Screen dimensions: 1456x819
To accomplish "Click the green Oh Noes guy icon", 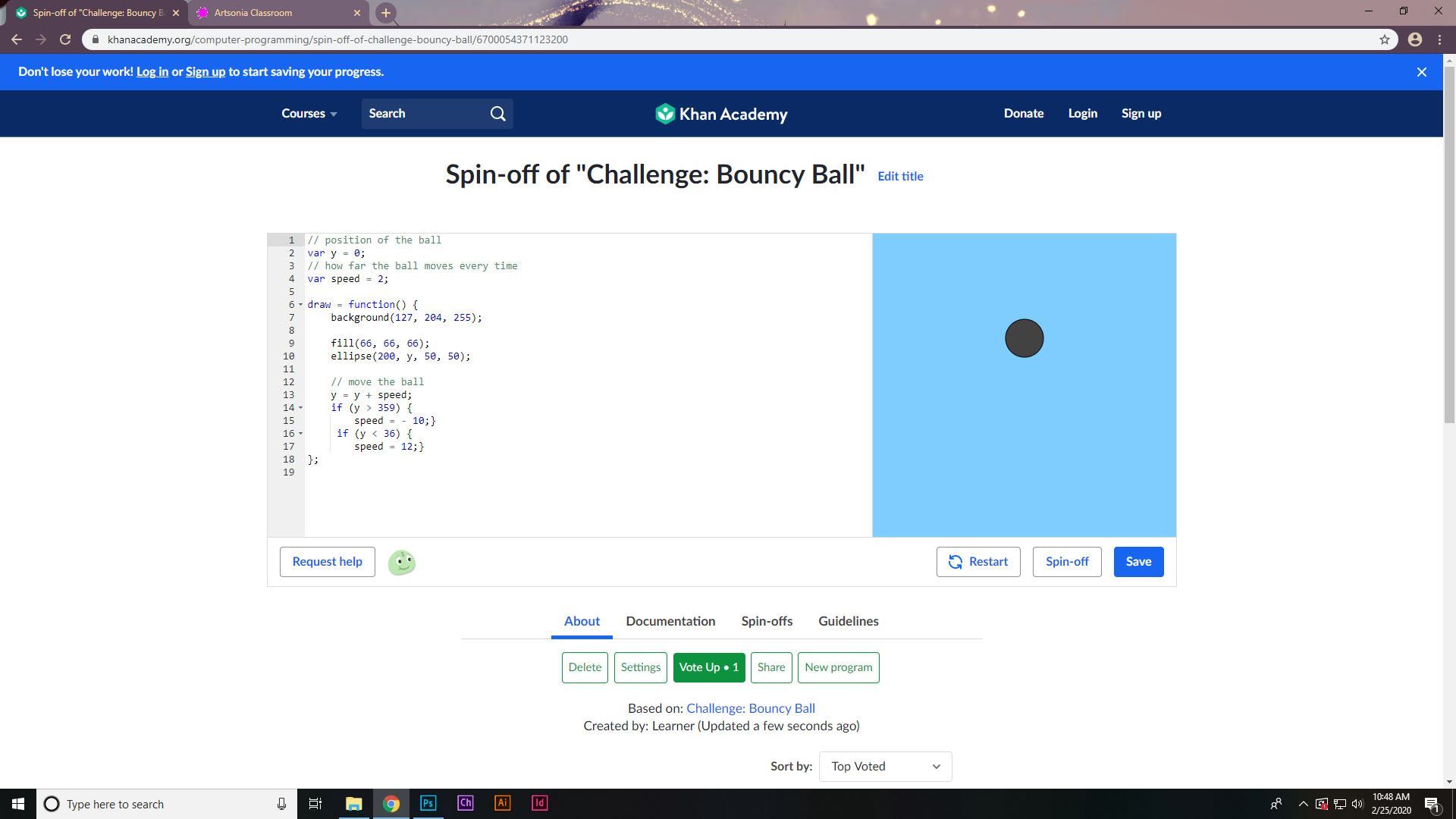I will click(401, 563).
